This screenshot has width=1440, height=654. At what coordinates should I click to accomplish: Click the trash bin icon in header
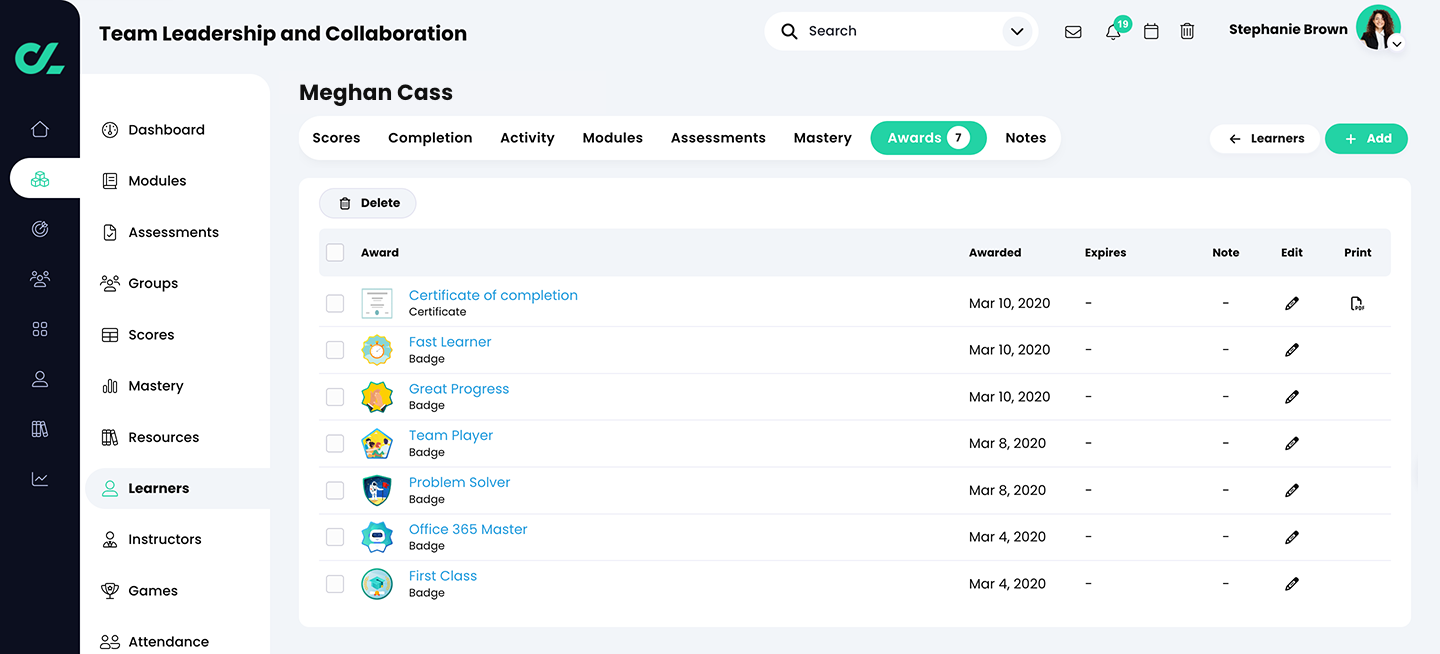click(x=1187, y=31)
